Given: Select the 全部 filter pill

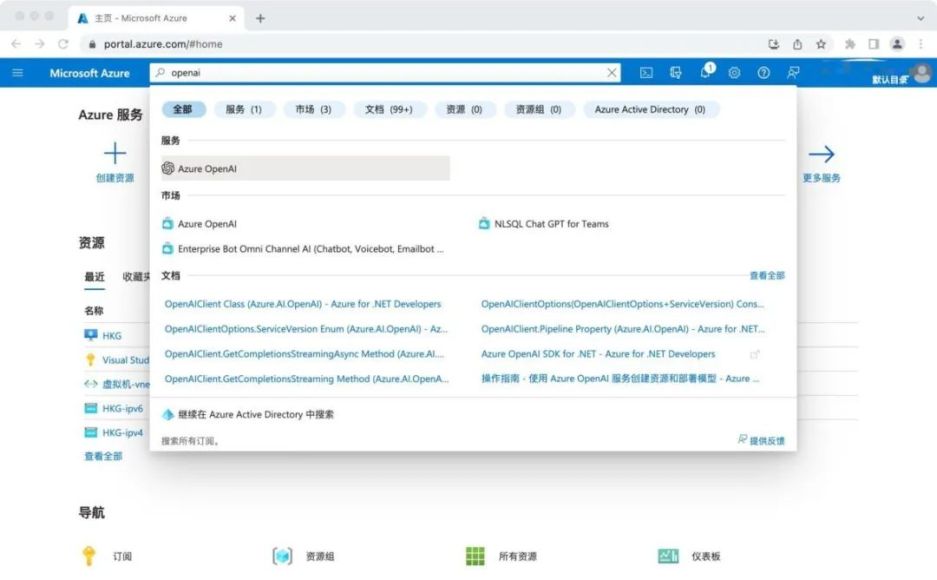Looking at the screenshot, I should [183, 109].
